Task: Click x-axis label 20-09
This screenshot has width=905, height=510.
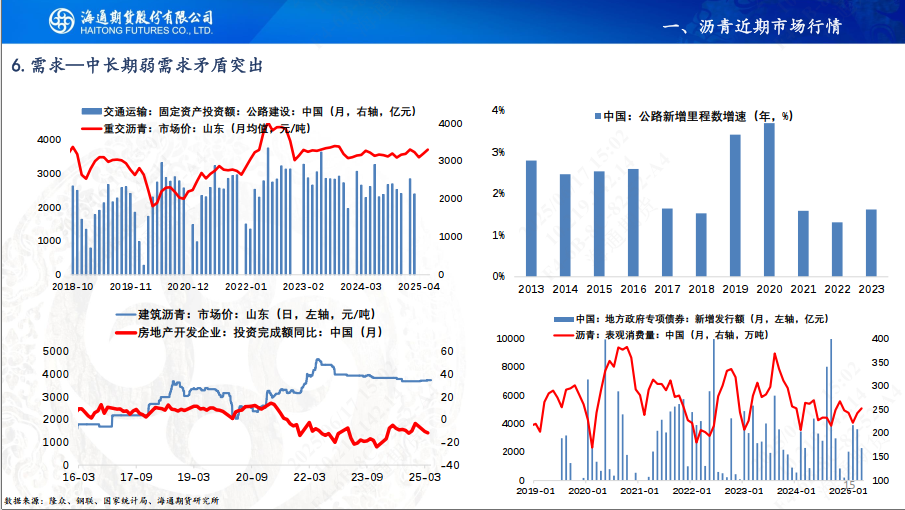Action: coord(252,478)
